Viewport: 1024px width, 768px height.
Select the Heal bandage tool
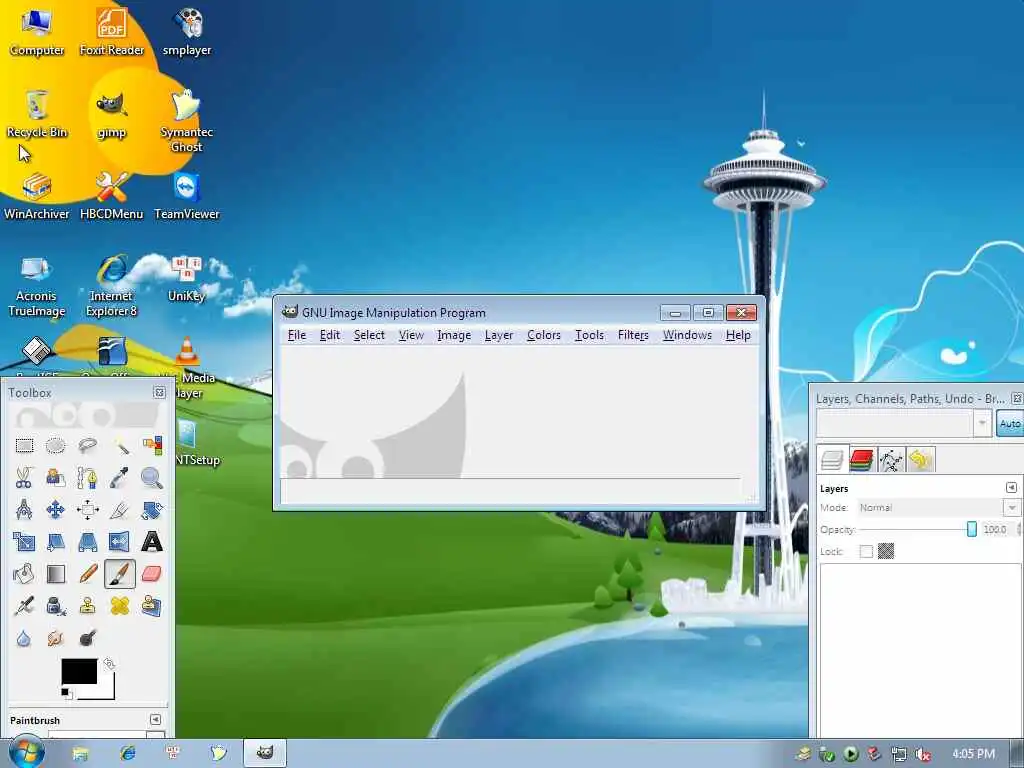[120, 606]
